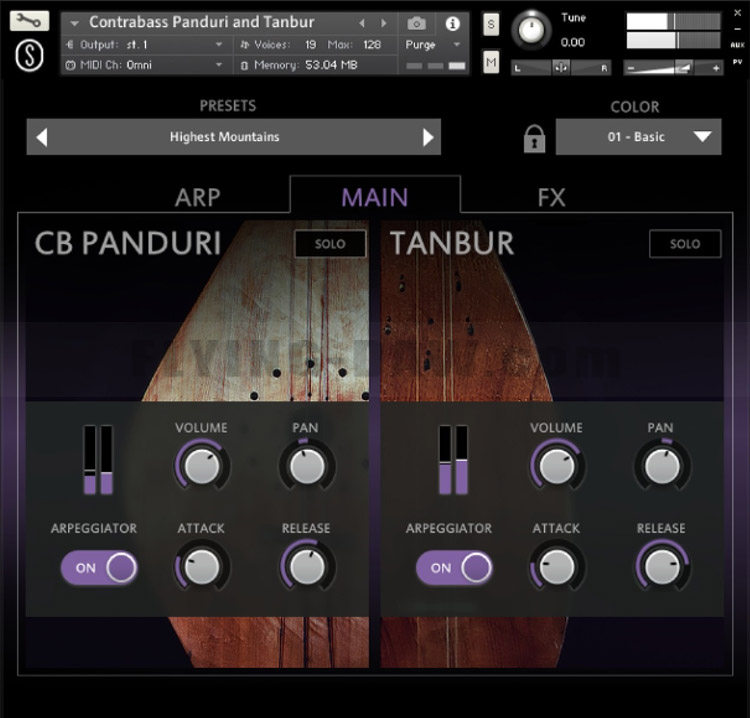Click the CB Panduri Attack knob
750x718 pixels.
[x=202, y=567]
